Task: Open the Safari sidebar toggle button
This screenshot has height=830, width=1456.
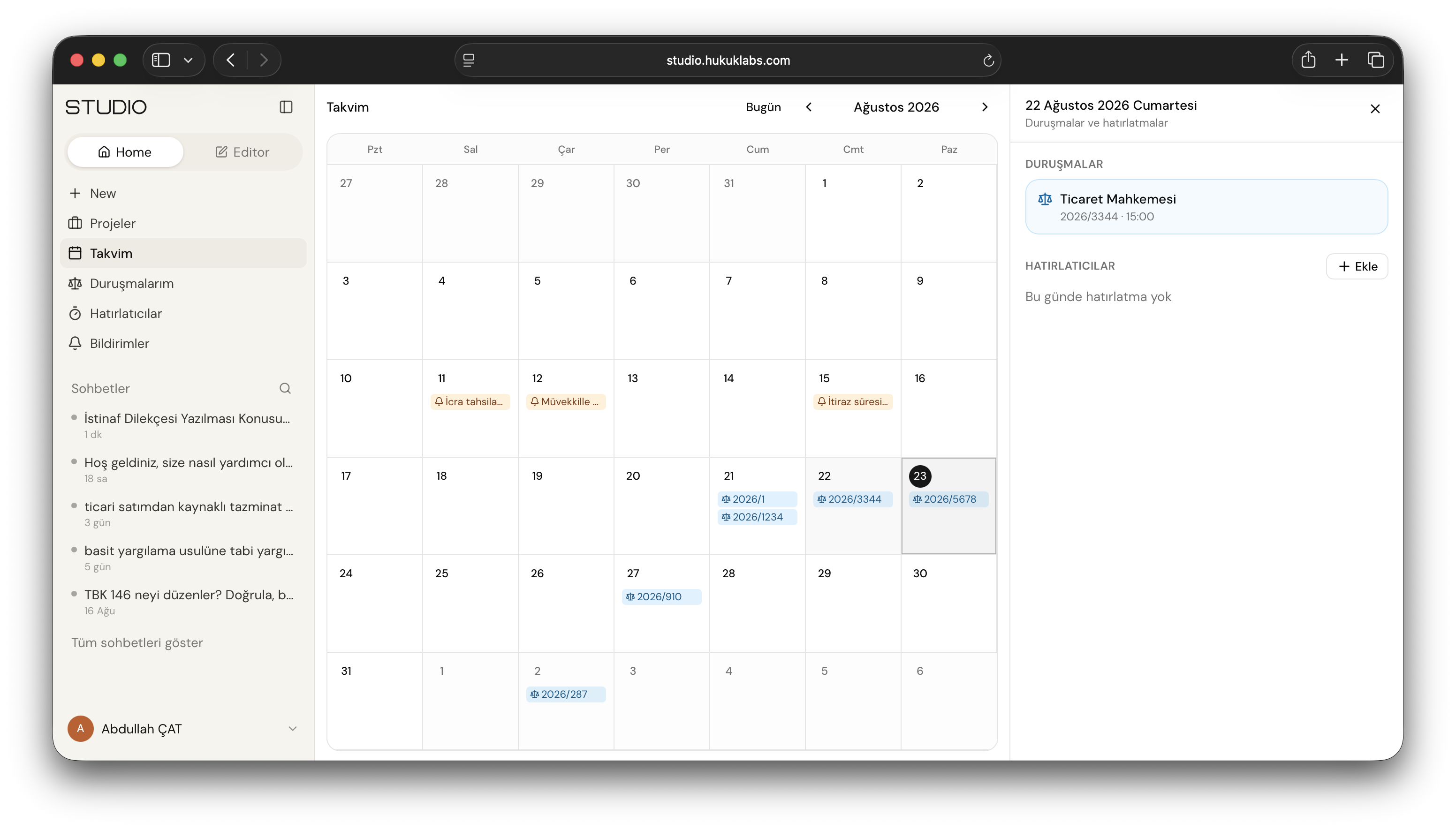Action: 161,60
